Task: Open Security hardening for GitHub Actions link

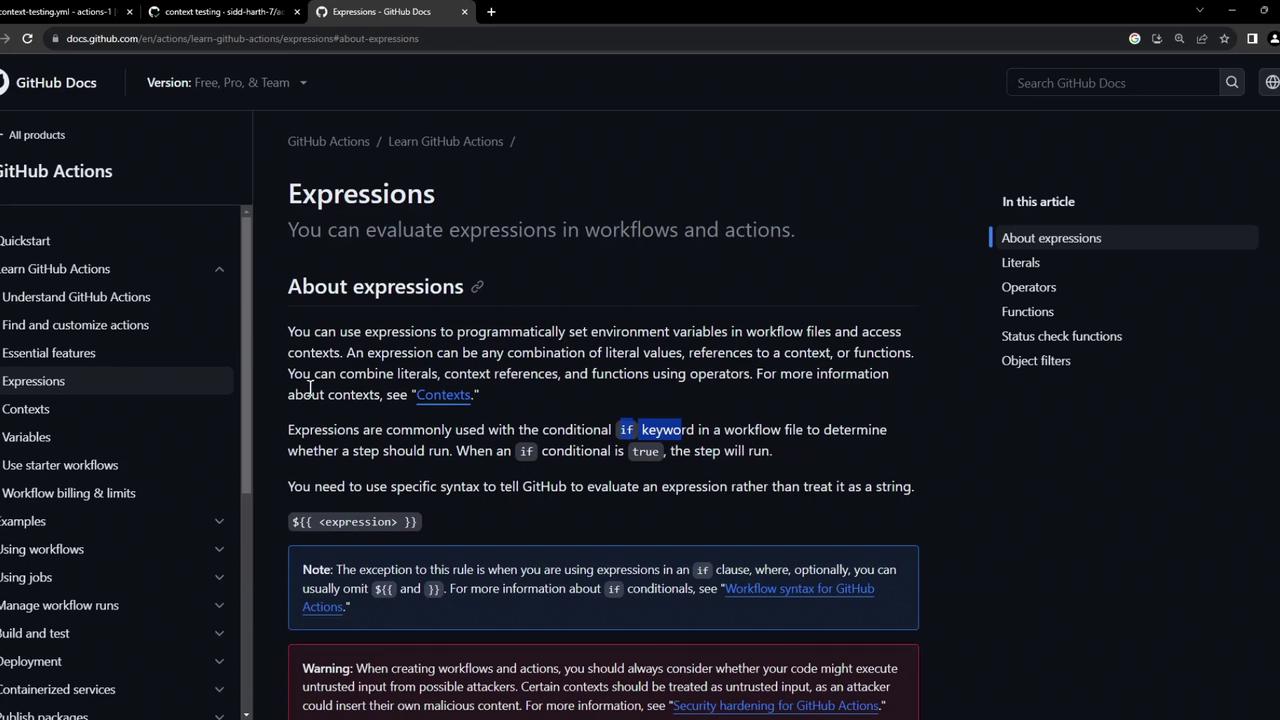Action: pyautogui.click(x=776, y=706)
